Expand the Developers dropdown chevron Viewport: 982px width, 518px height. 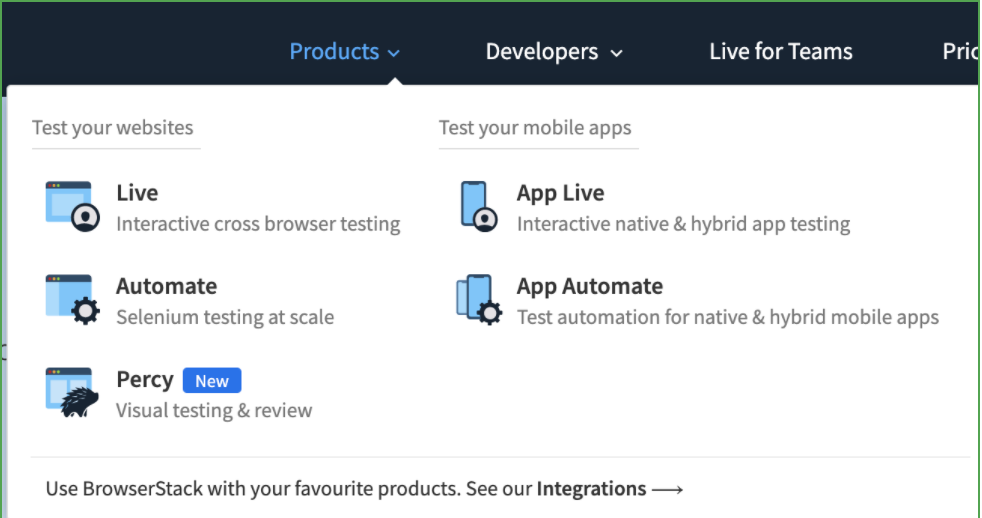coord(616,53)
